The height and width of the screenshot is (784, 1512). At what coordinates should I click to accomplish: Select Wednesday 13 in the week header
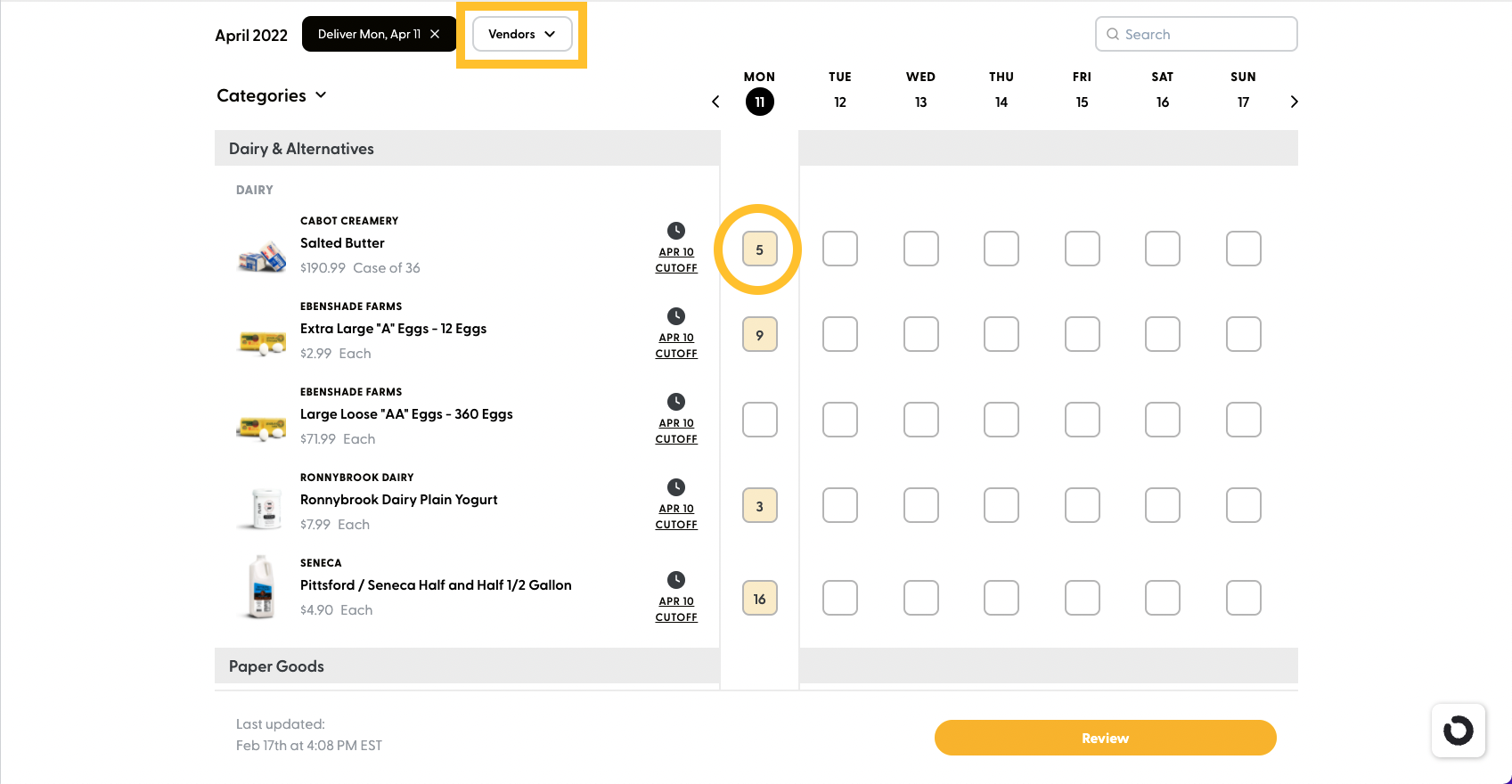[920, 102]
